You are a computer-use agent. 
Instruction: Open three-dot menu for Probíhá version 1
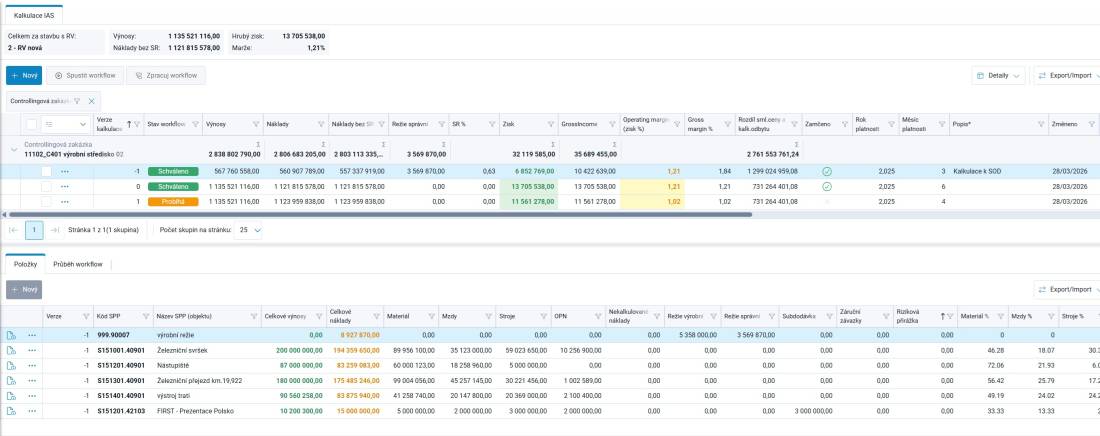tap(65, 202)
